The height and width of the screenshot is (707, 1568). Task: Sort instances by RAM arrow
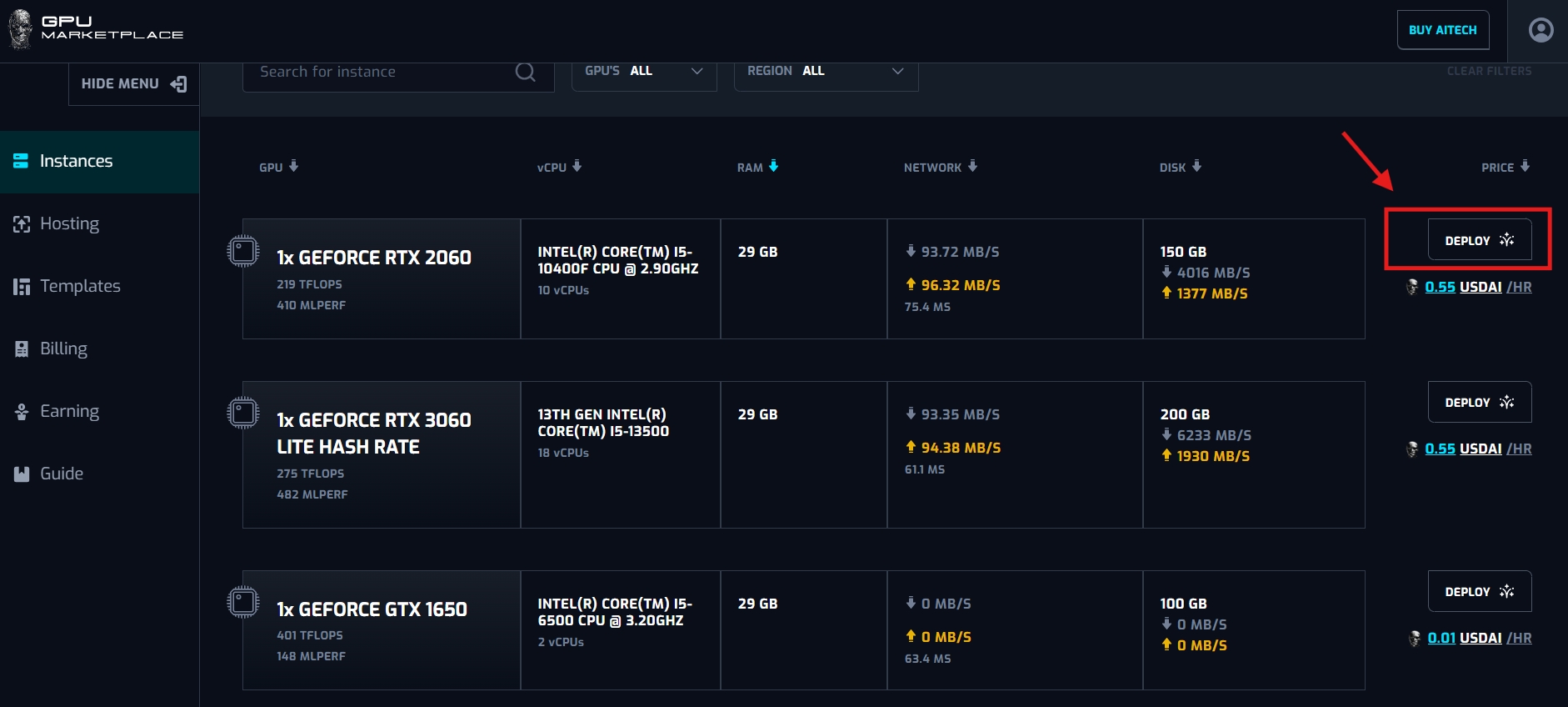point(773,166)
